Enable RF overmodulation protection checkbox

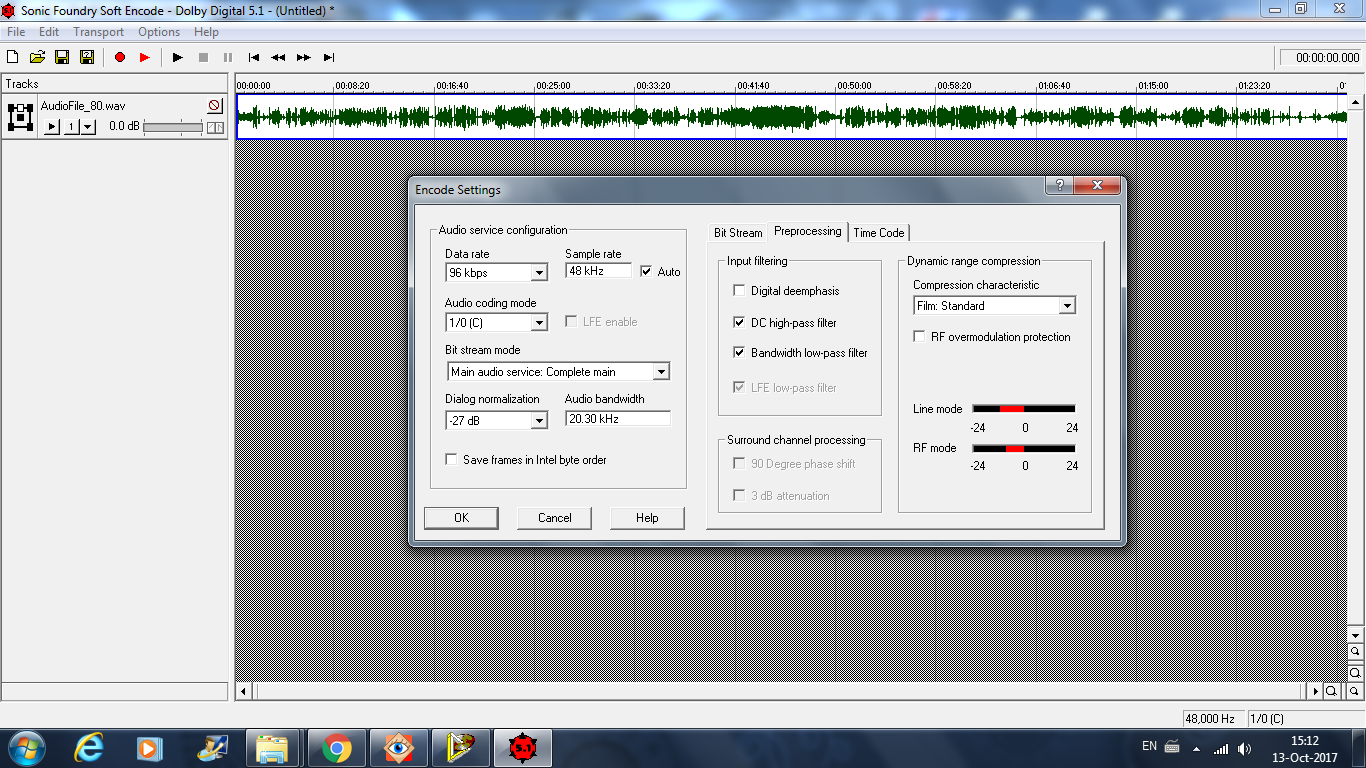(x=919, y=337)
